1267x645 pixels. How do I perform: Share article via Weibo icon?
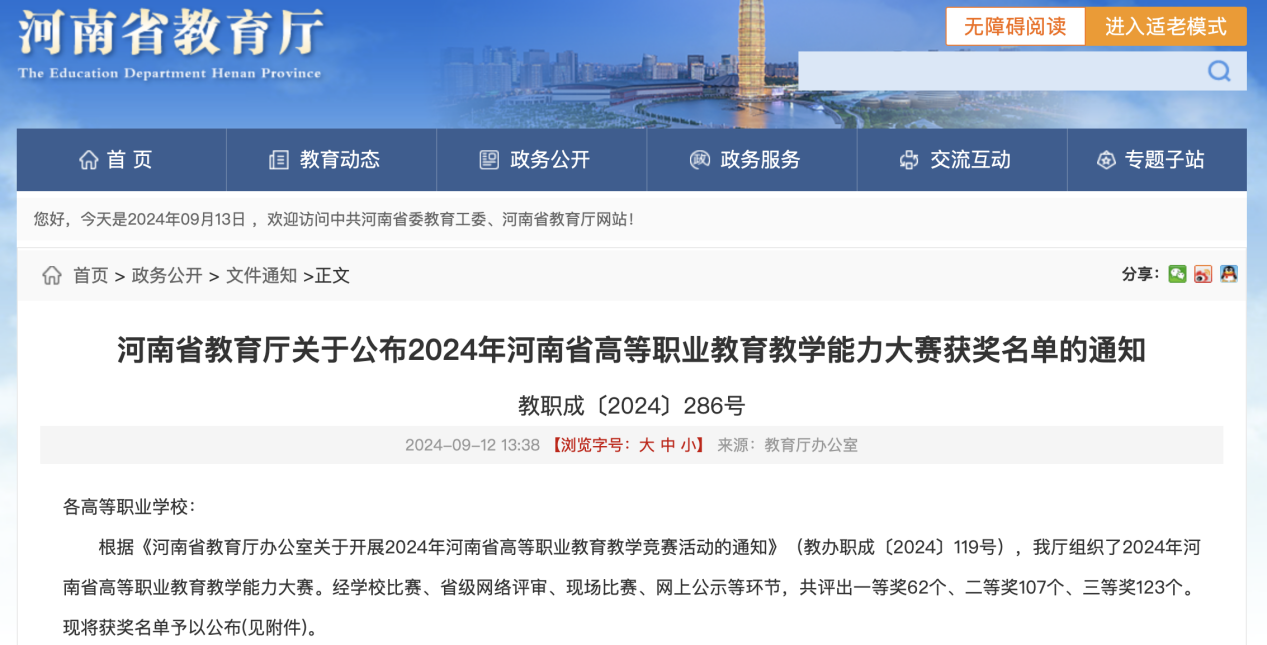(1203, 274)
